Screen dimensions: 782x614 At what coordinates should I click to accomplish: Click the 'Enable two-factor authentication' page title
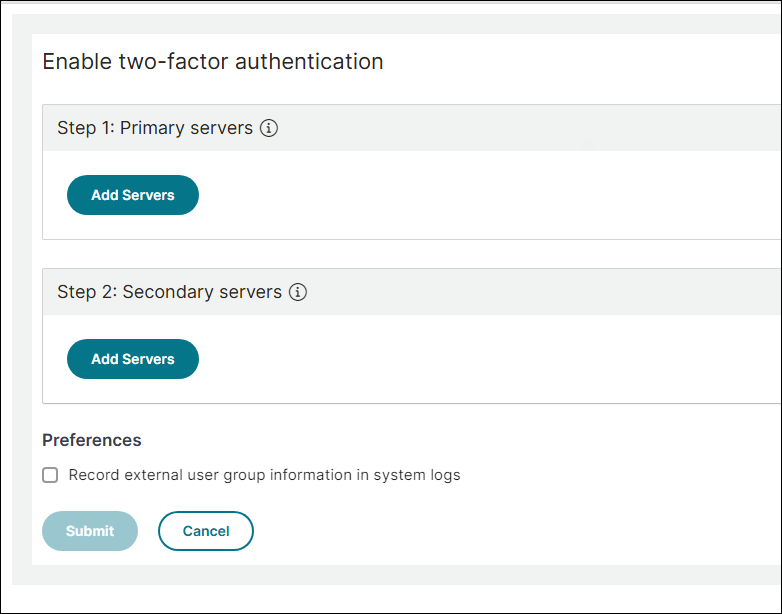[213, 61]
